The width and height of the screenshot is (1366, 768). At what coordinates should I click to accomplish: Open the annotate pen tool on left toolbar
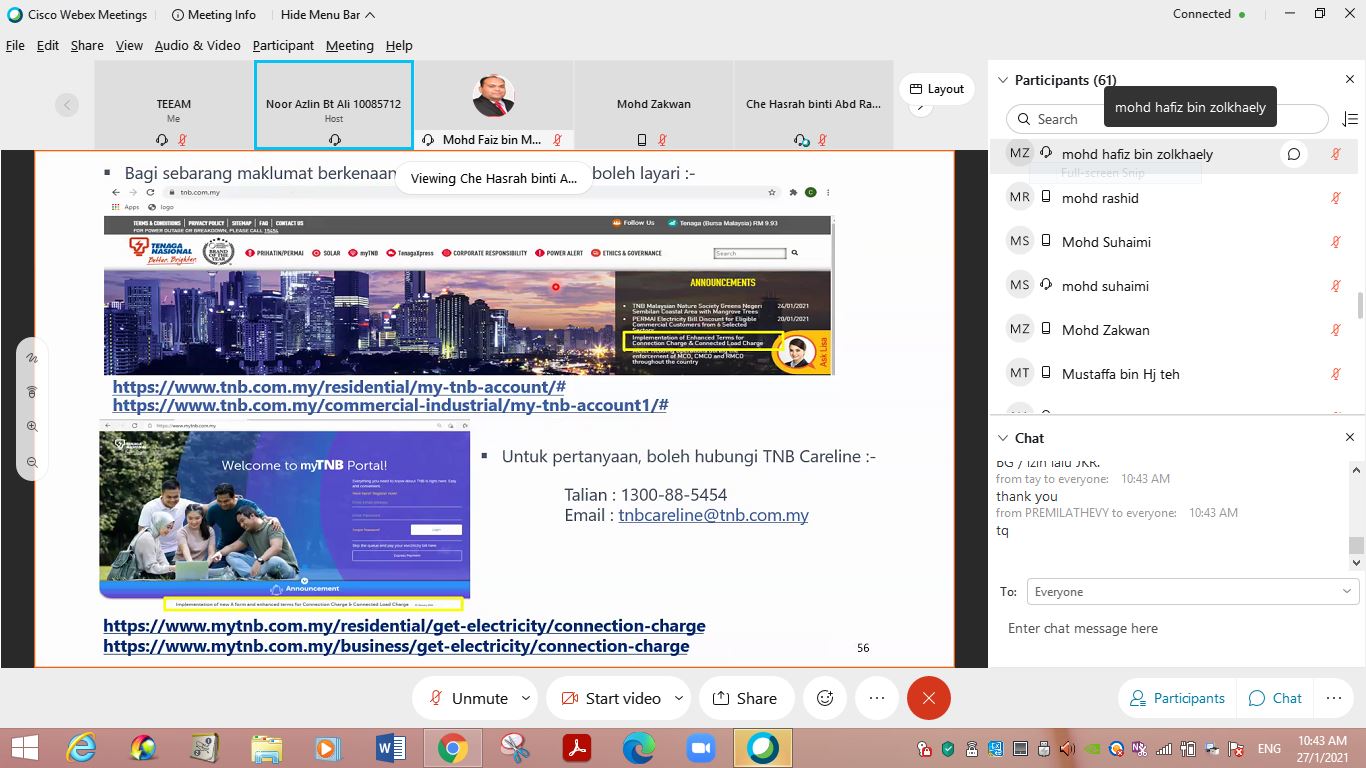tap(32, 357)
